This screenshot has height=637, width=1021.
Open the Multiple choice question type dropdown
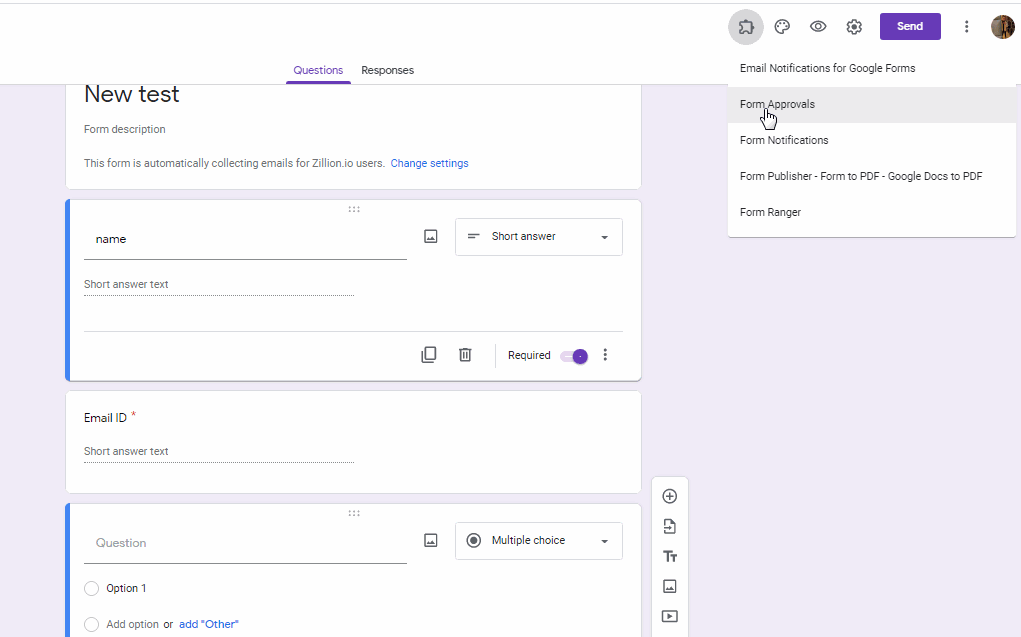538,541
